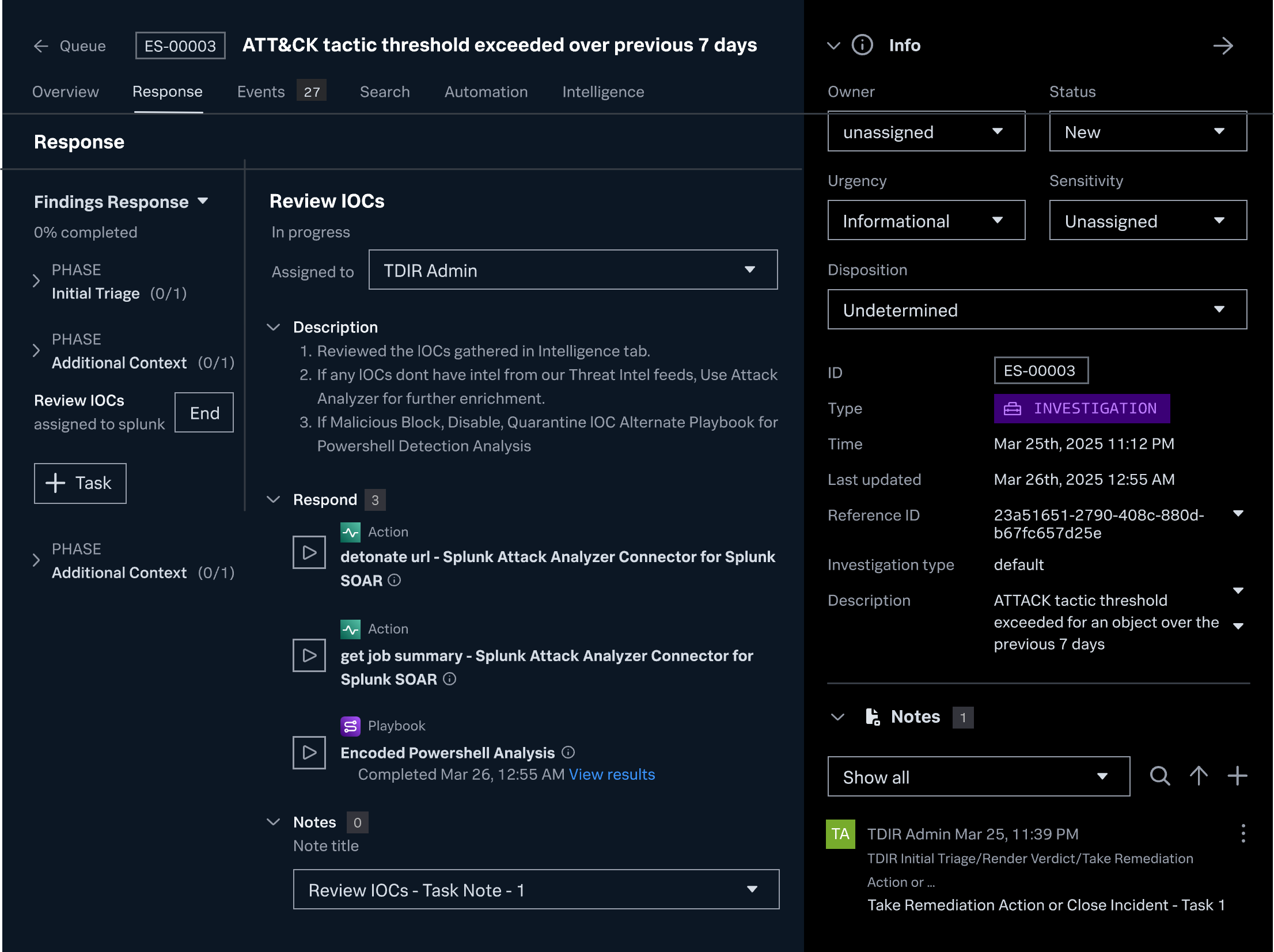Run the get job summary action
The image size is (1274, 952).
[x=309, y=655]
